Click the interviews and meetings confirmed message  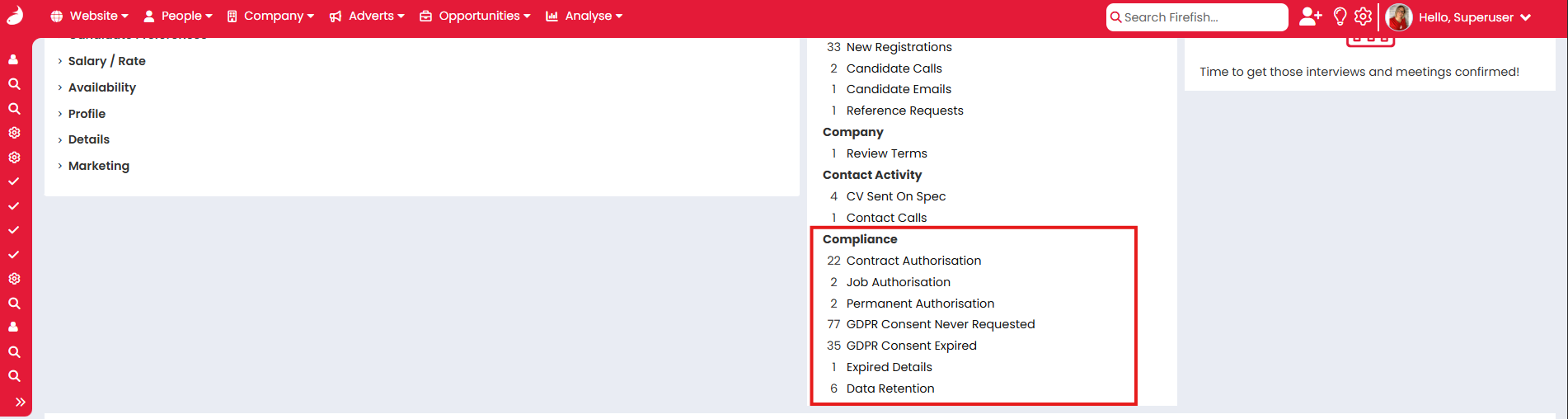pos(1359,72)
